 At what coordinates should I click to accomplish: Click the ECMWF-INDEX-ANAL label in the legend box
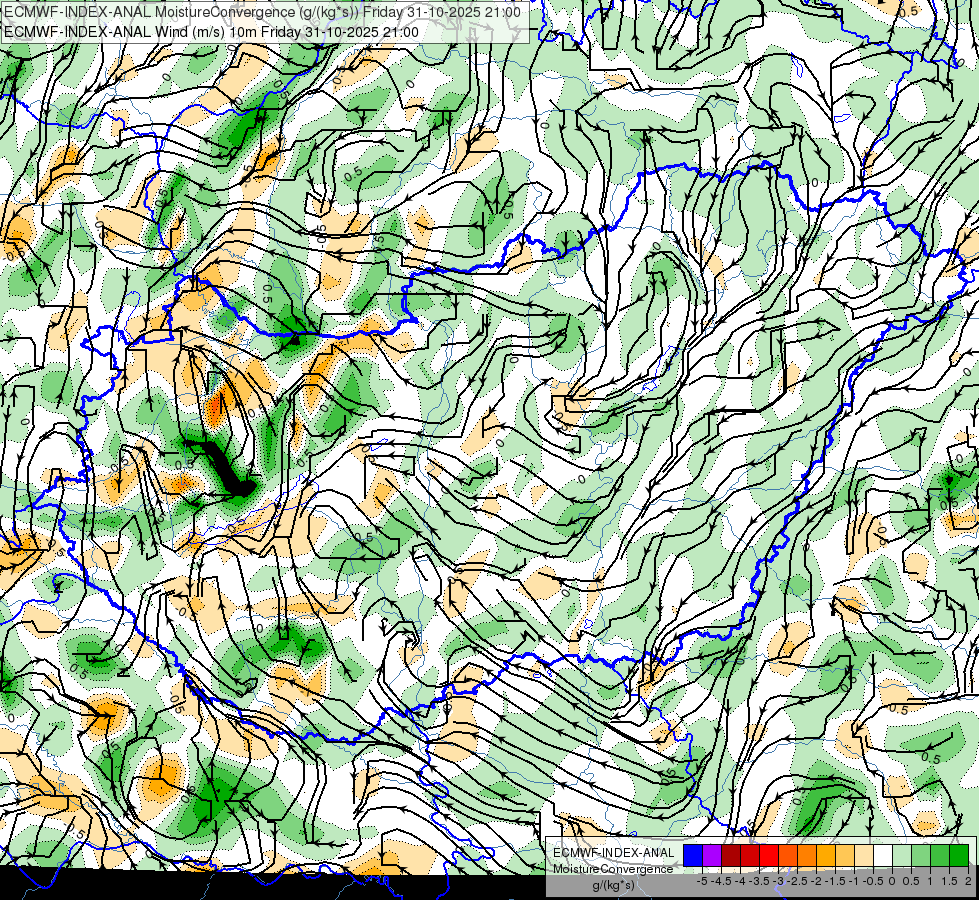(x=613, y=853)
